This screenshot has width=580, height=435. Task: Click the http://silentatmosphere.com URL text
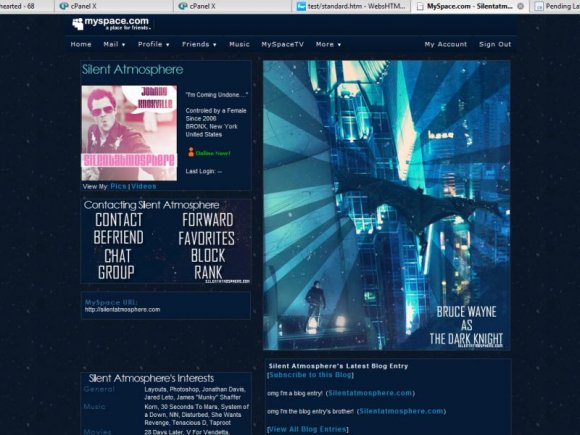click(x=122, y=310)
